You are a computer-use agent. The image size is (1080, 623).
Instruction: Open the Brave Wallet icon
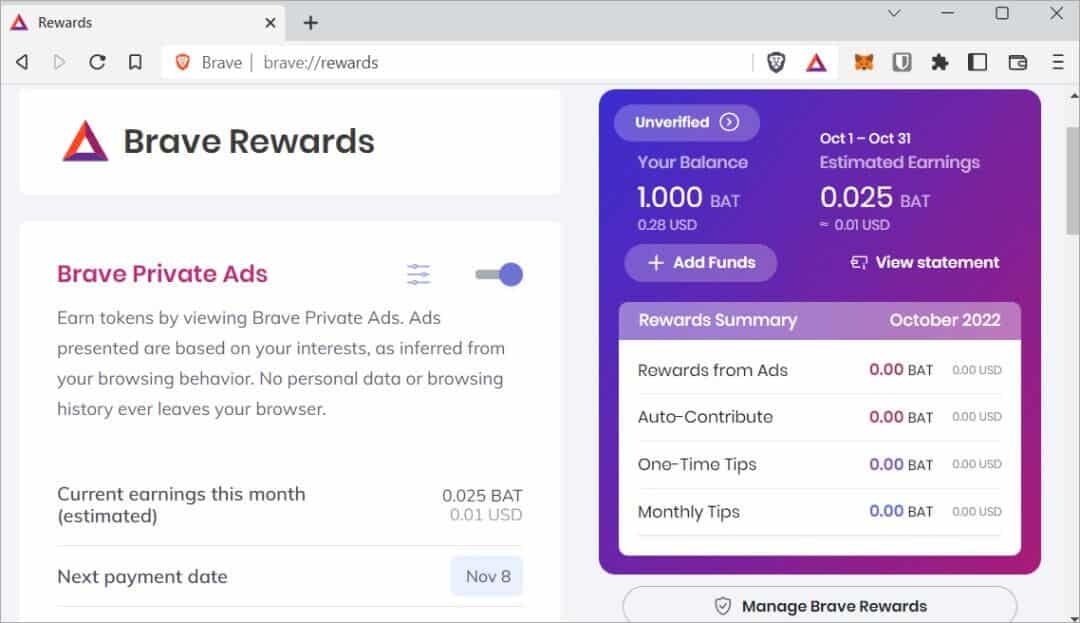tap(1017, 63)
